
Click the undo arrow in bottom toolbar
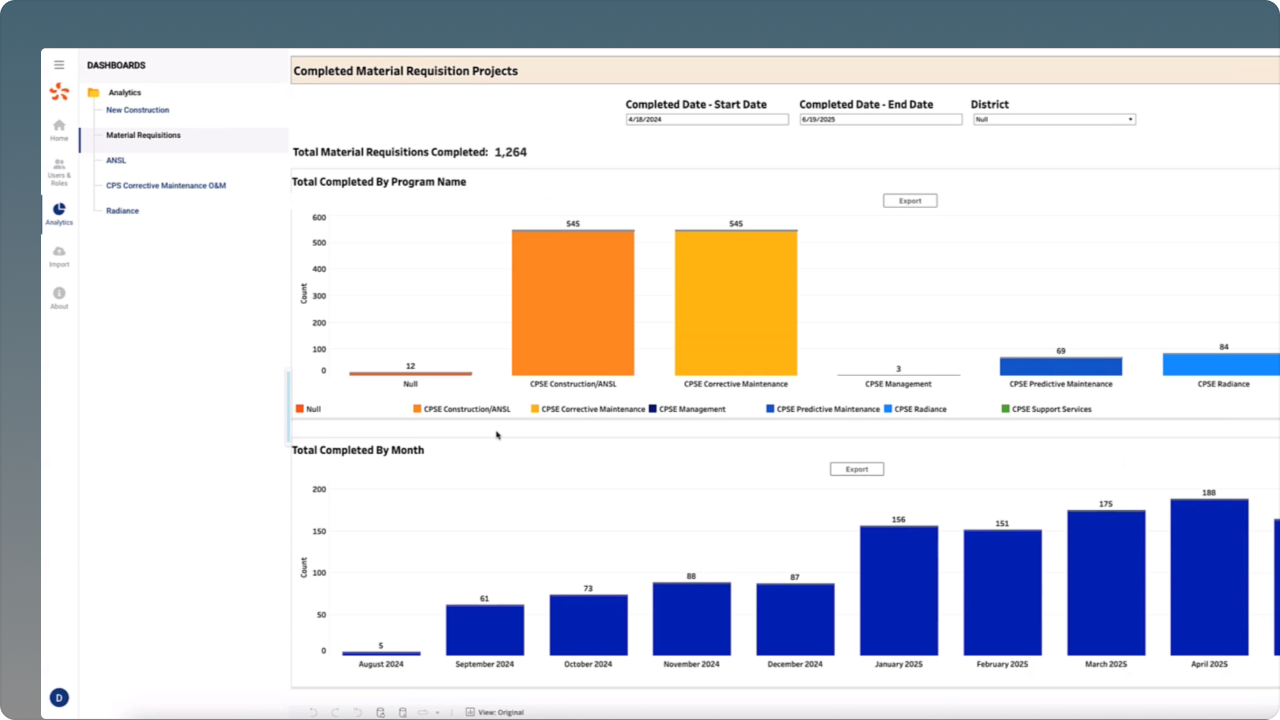coord(313,712)
